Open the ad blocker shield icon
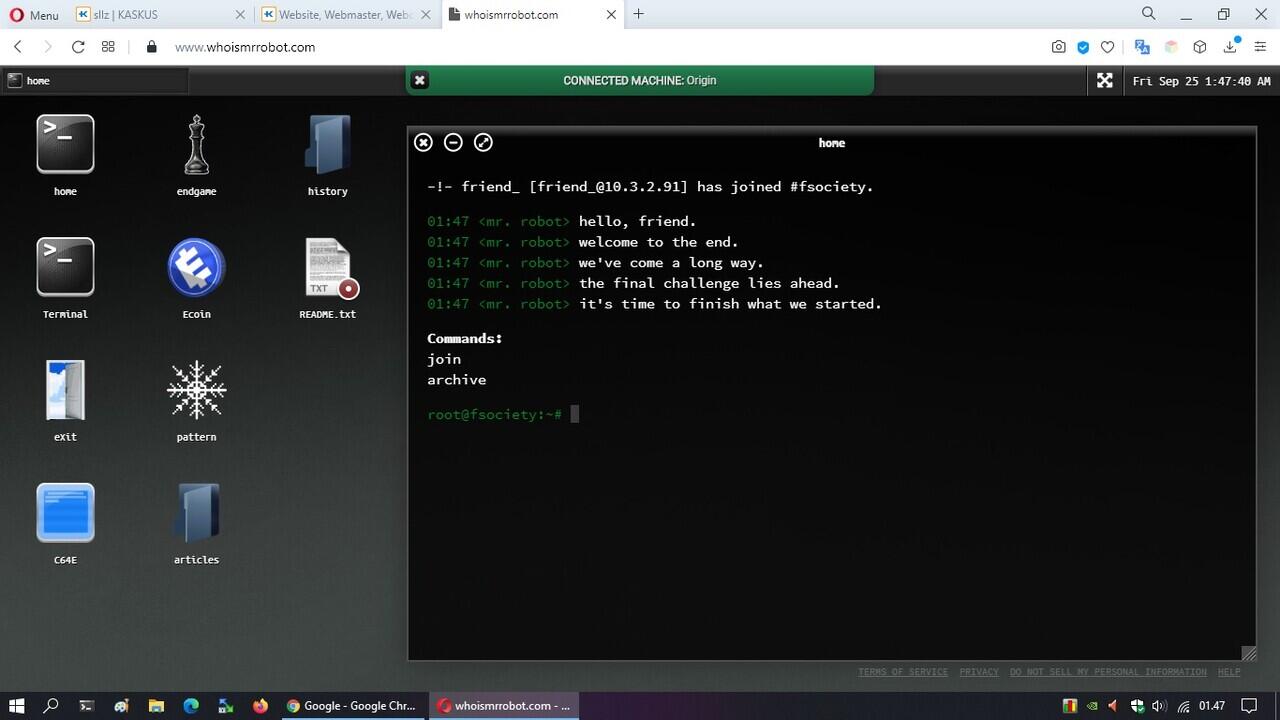1280x720 pixels. [1083, 47]
